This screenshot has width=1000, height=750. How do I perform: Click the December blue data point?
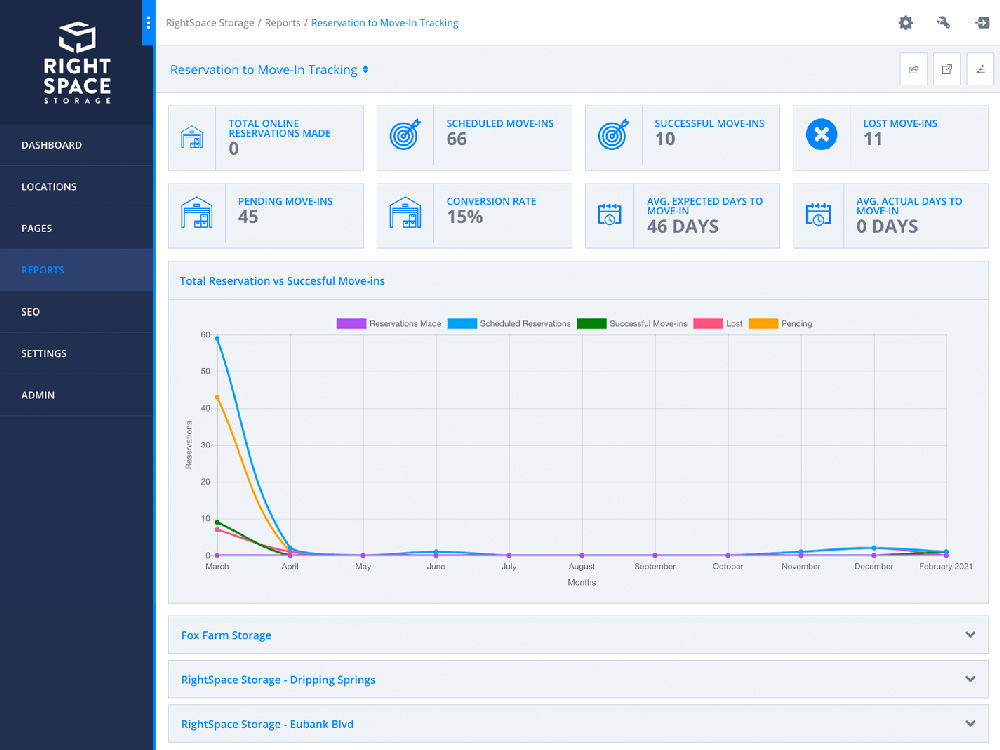tap(874, 548)
